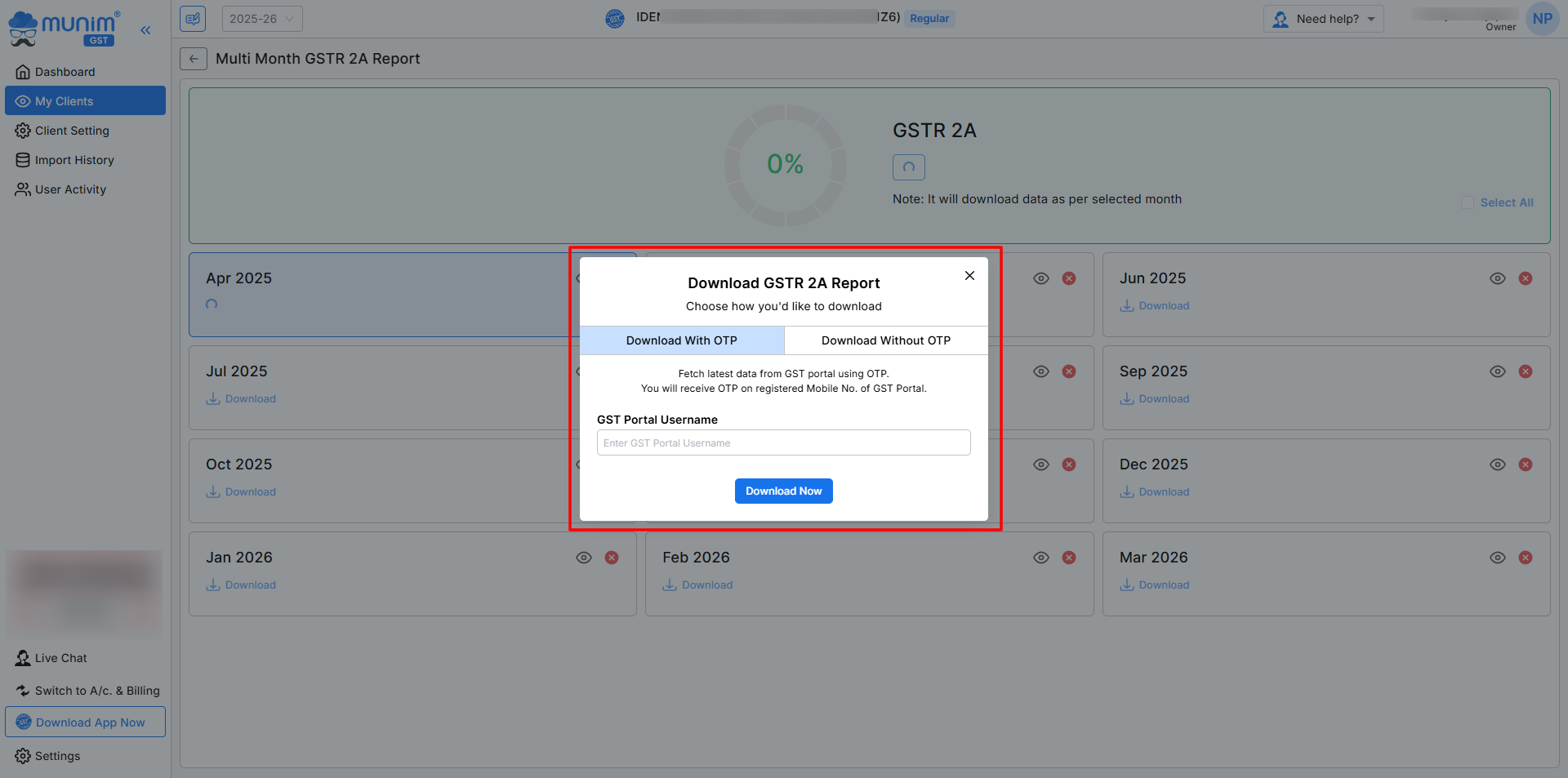This screenshot has width=1568, height=778.
Task: Select the Download With OTP tab
Action: 681,340
